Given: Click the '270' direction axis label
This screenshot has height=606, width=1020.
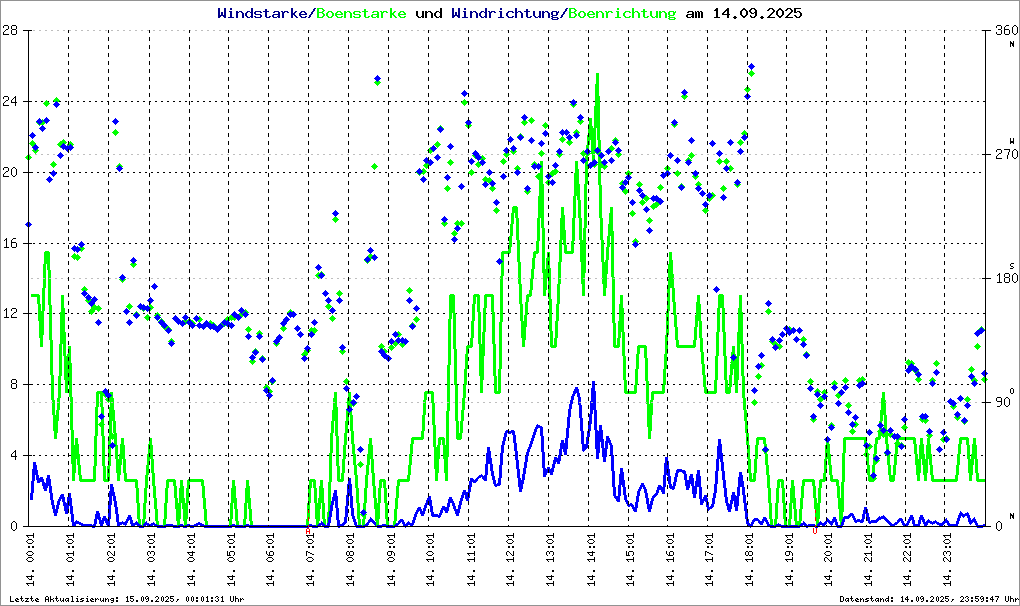Looking at the screenshot, I should [1006, 155].
